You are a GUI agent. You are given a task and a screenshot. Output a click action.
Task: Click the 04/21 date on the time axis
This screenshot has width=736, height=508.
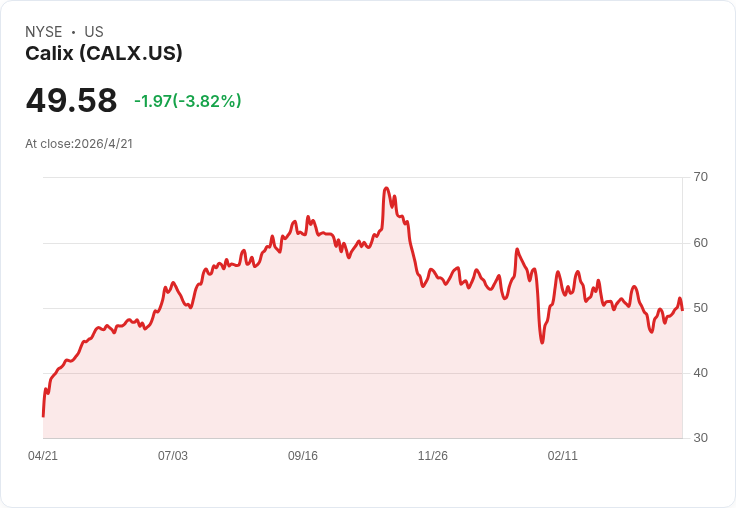[43, 456]
